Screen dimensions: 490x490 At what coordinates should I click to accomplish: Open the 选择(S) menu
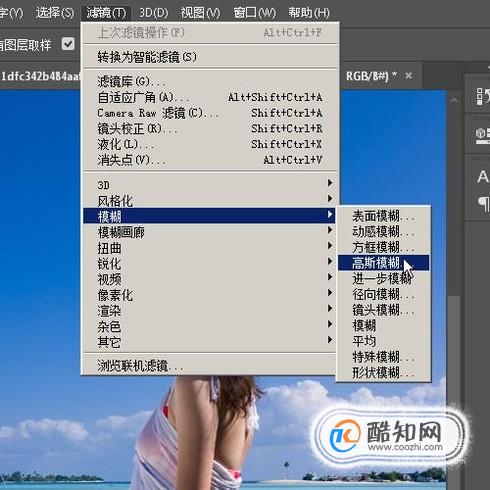(55, 13)
